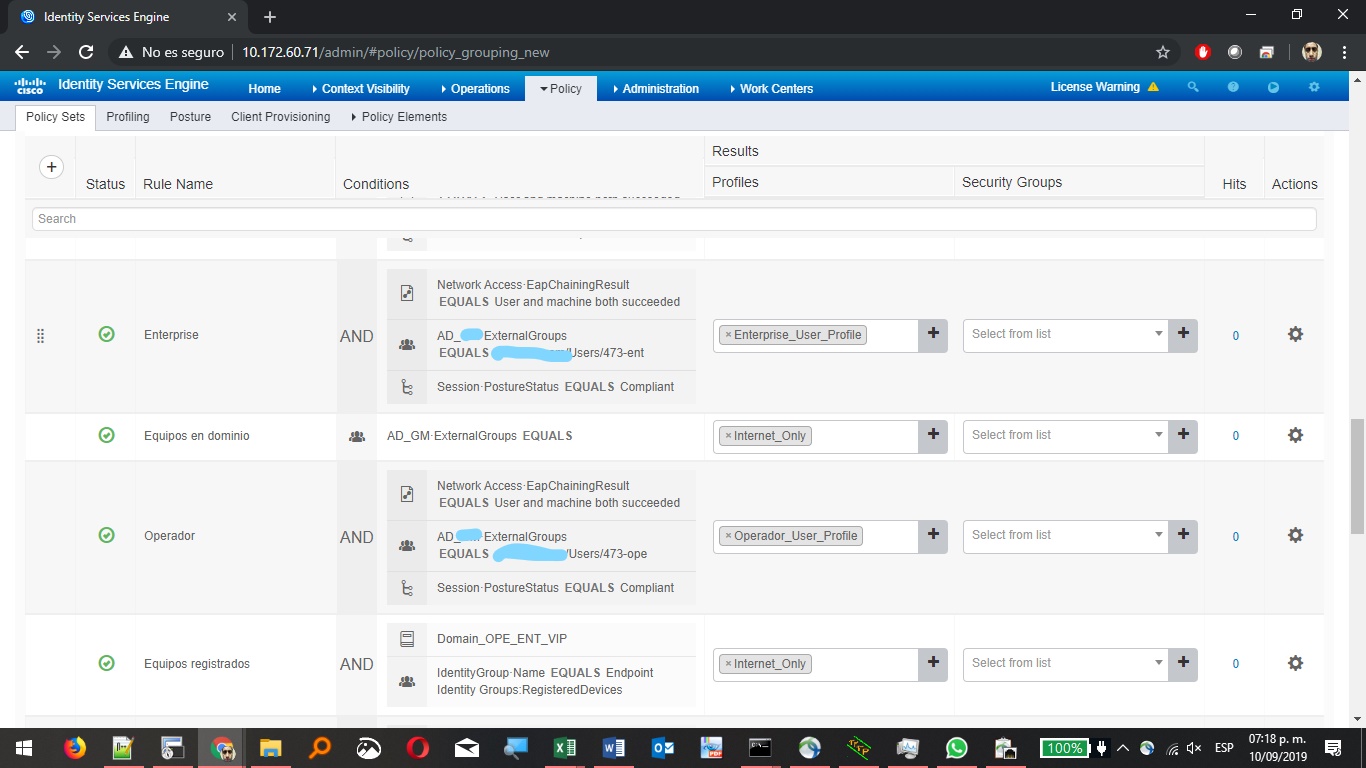Switch to the Posture tab
Image resolution: width=1366 pixels, height=768 pixels.
tap(190, 117)
